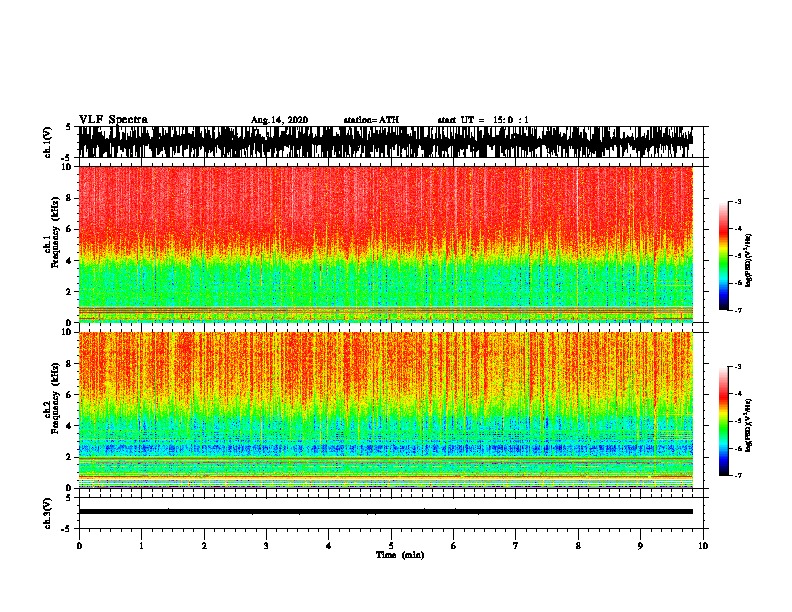Select ch.1 colorbar log(PSD) units label
This screenshot has width=792, height=612.
tap(749, 260)
